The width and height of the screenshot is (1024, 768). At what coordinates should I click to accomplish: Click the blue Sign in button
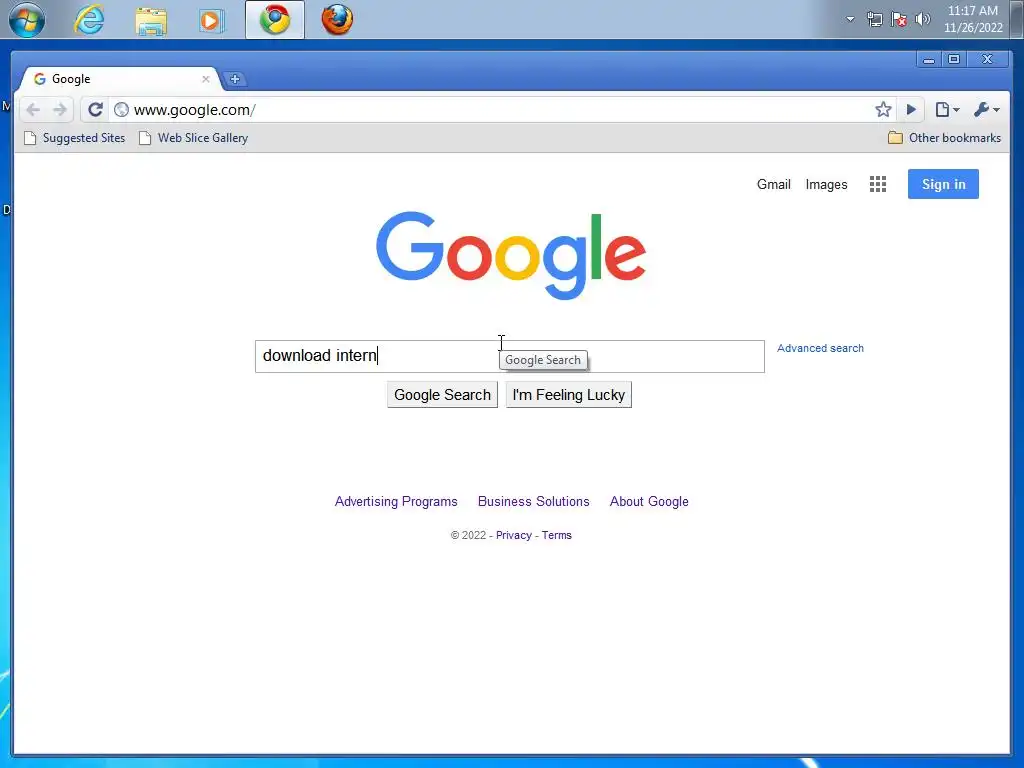click(x=943, y=184)
